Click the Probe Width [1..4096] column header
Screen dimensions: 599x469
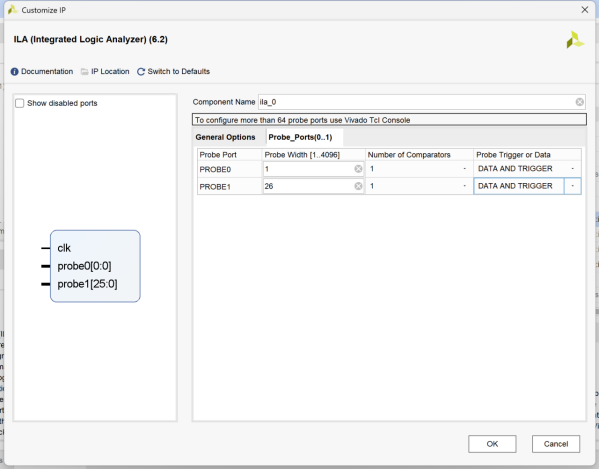302,155
